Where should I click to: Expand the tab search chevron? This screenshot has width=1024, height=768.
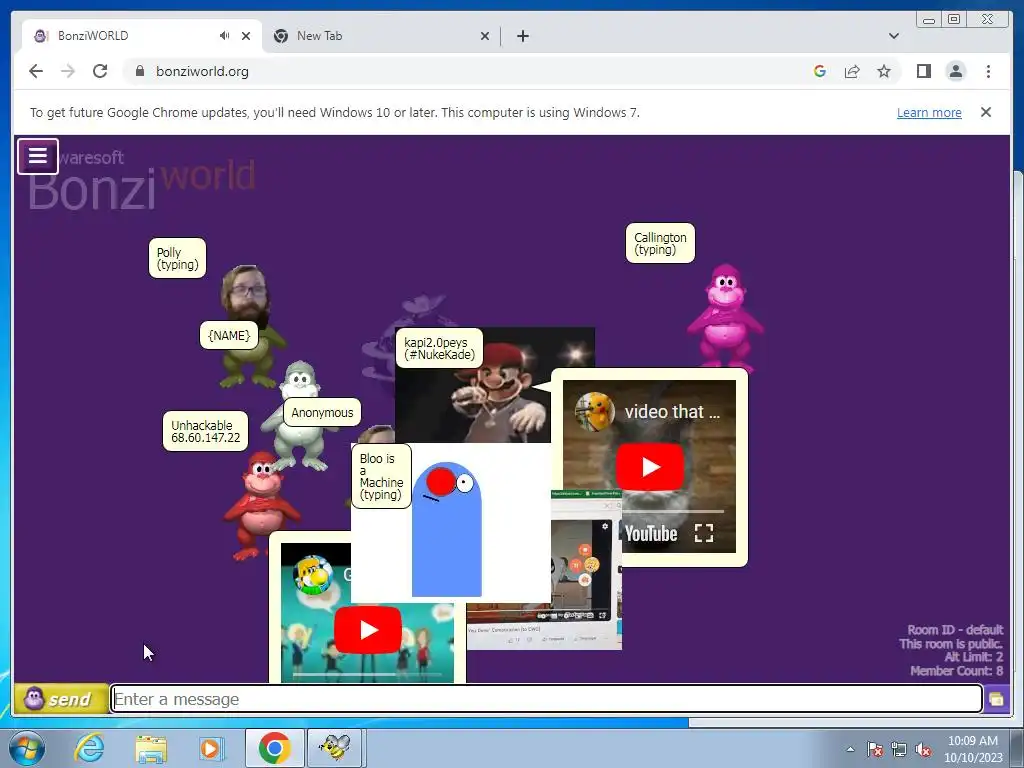pyautogui.click(x=894, y=36)
